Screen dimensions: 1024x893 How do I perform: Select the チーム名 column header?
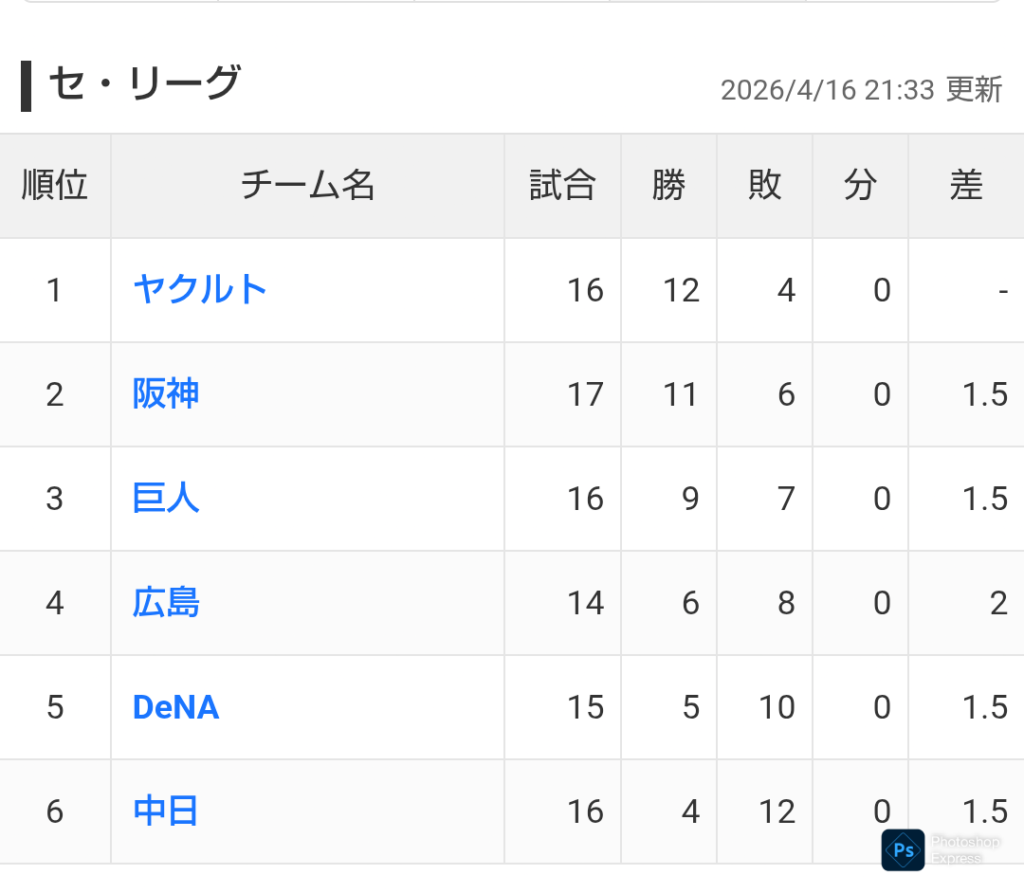[x=308, y=186]
